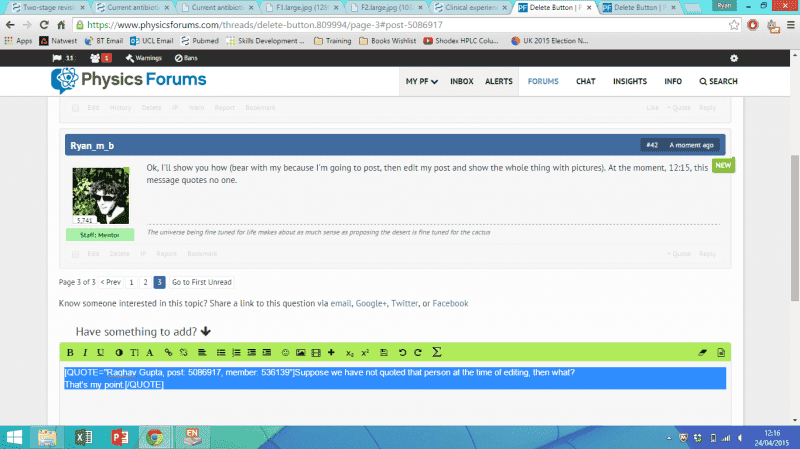Click the Ryan_m_b username in post header

92,146
